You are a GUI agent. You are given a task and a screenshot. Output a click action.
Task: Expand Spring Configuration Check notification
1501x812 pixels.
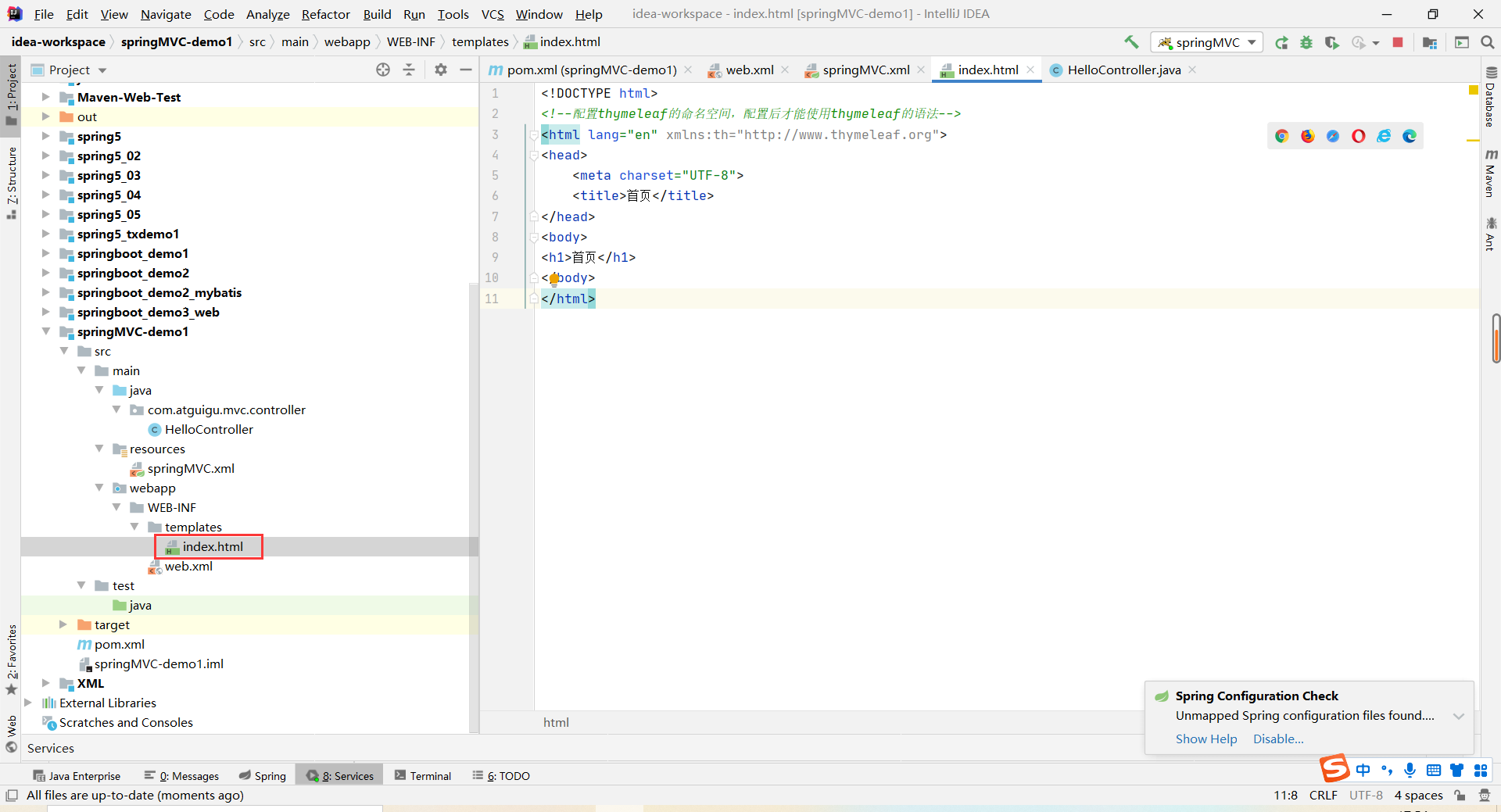1458,717
